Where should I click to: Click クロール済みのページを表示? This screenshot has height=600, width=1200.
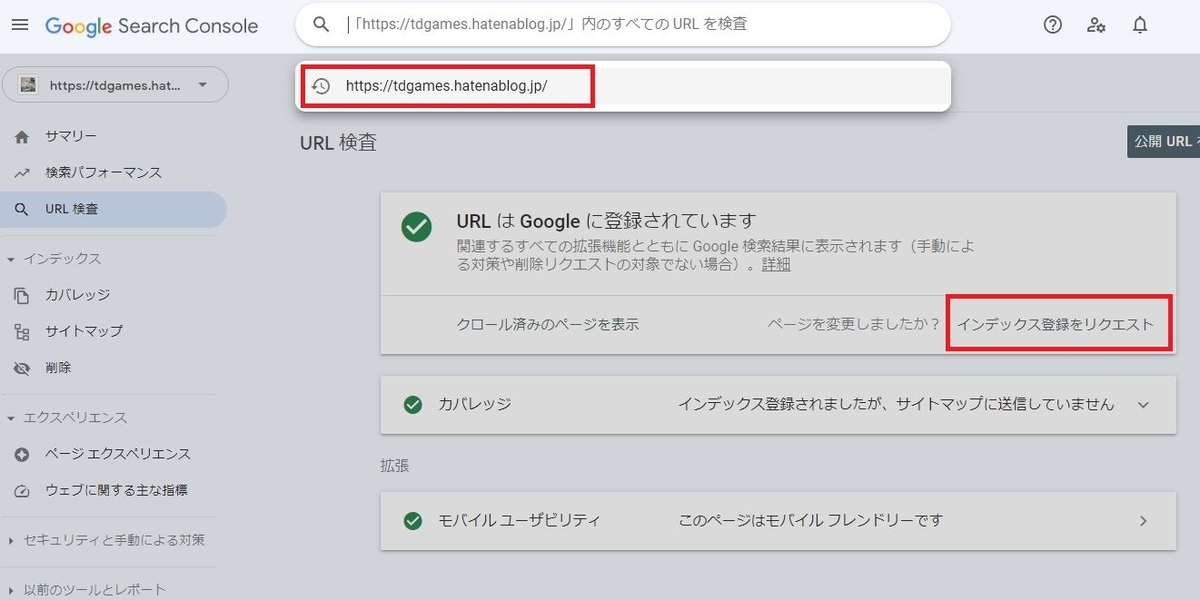tap(548, 324)
